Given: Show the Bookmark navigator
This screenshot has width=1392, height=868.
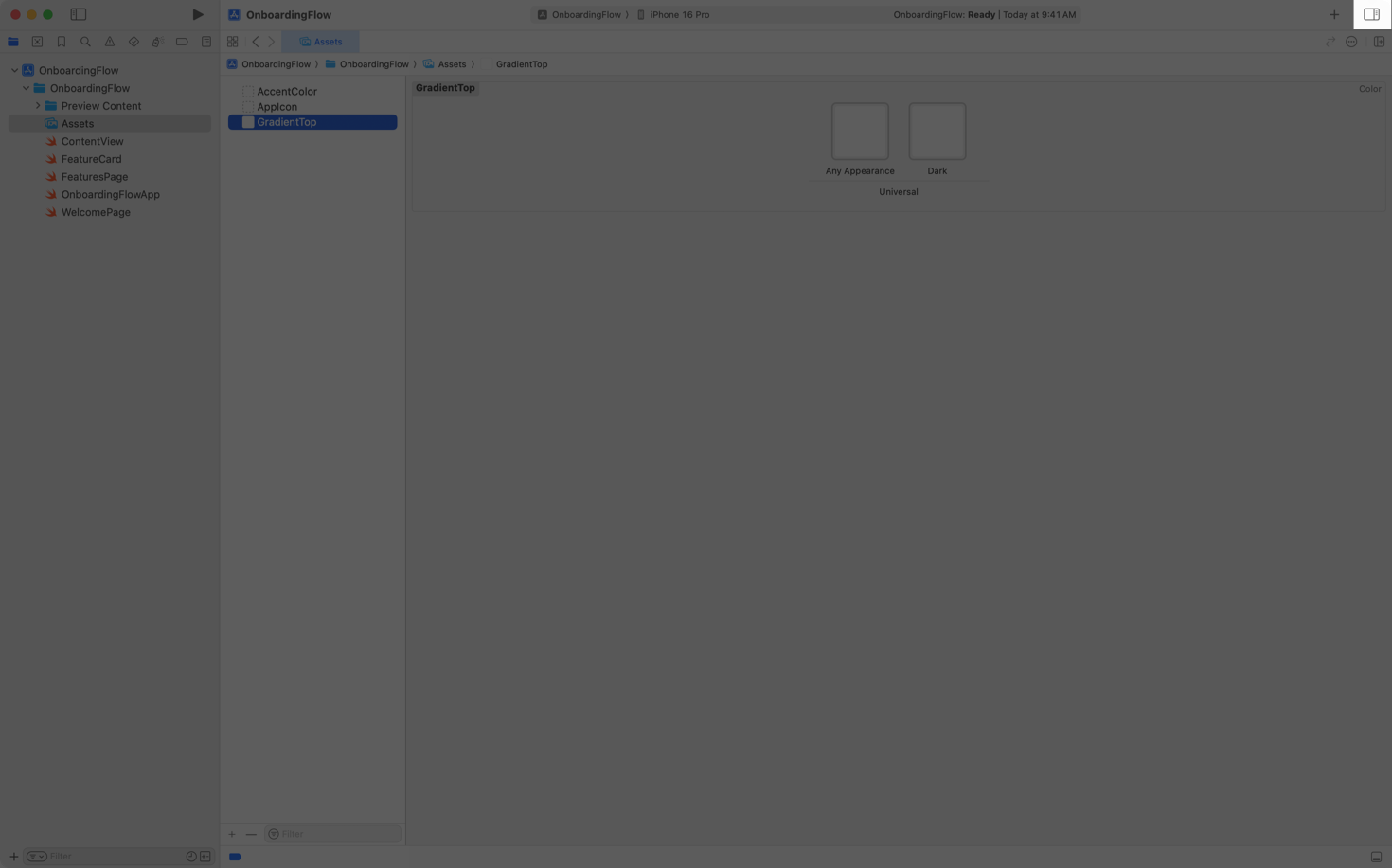Looking at the screenshot, I should coord(62,42).
